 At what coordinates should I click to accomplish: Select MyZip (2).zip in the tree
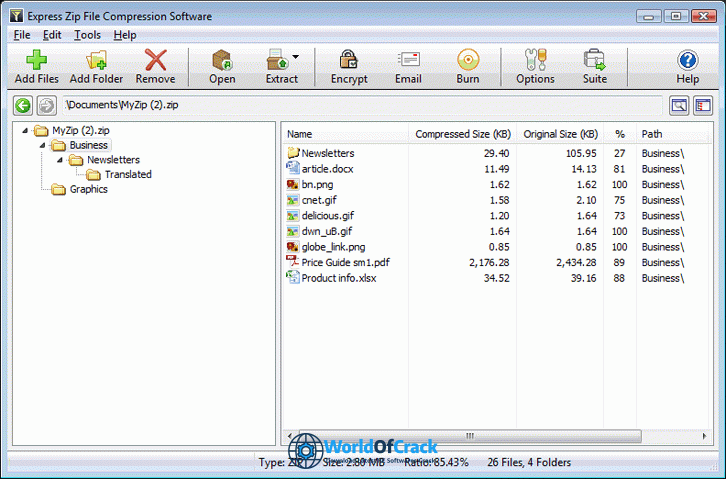81,131
